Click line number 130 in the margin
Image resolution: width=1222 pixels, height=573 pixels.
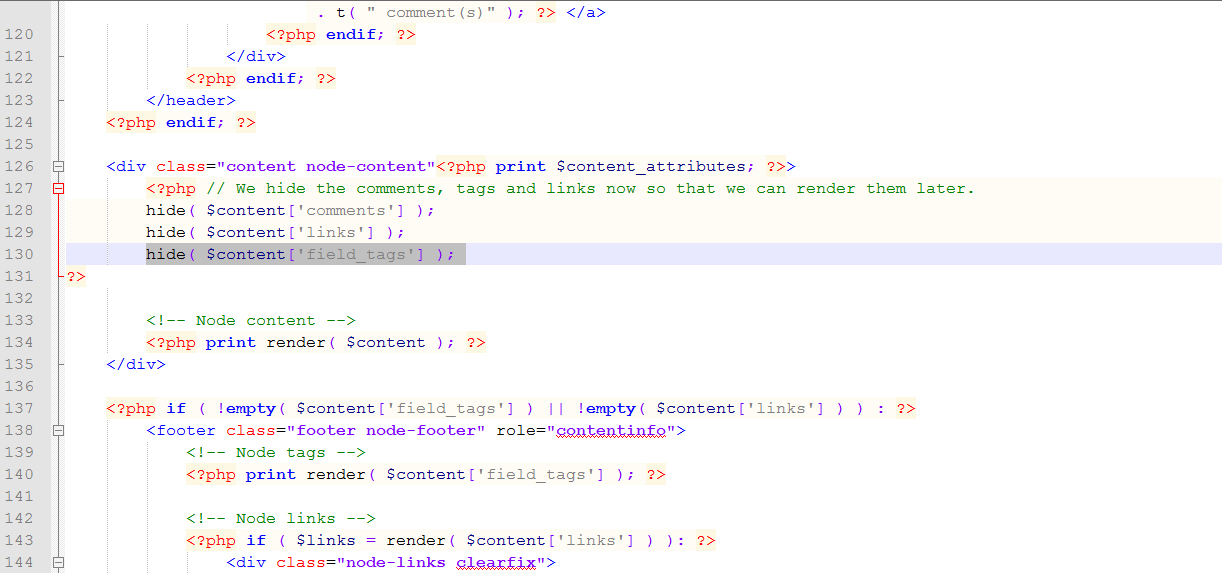[x=19, y=255]
